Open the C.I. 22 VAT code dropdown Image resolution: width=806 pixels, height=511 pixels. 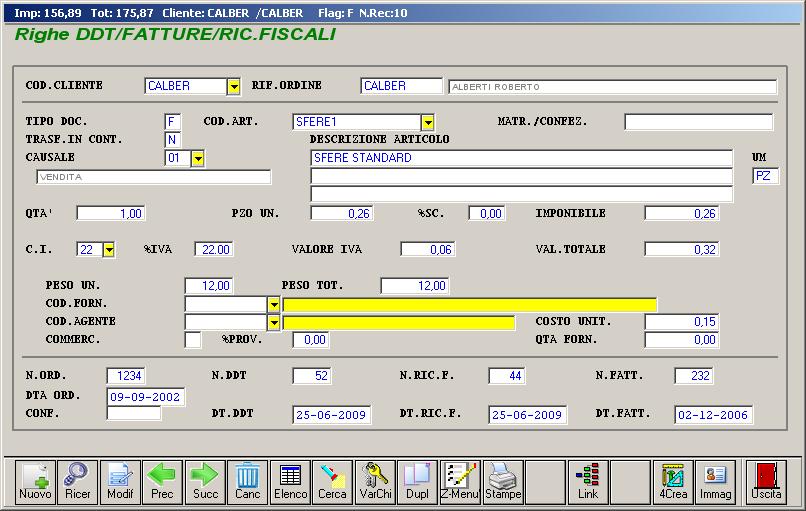(108, 249)
